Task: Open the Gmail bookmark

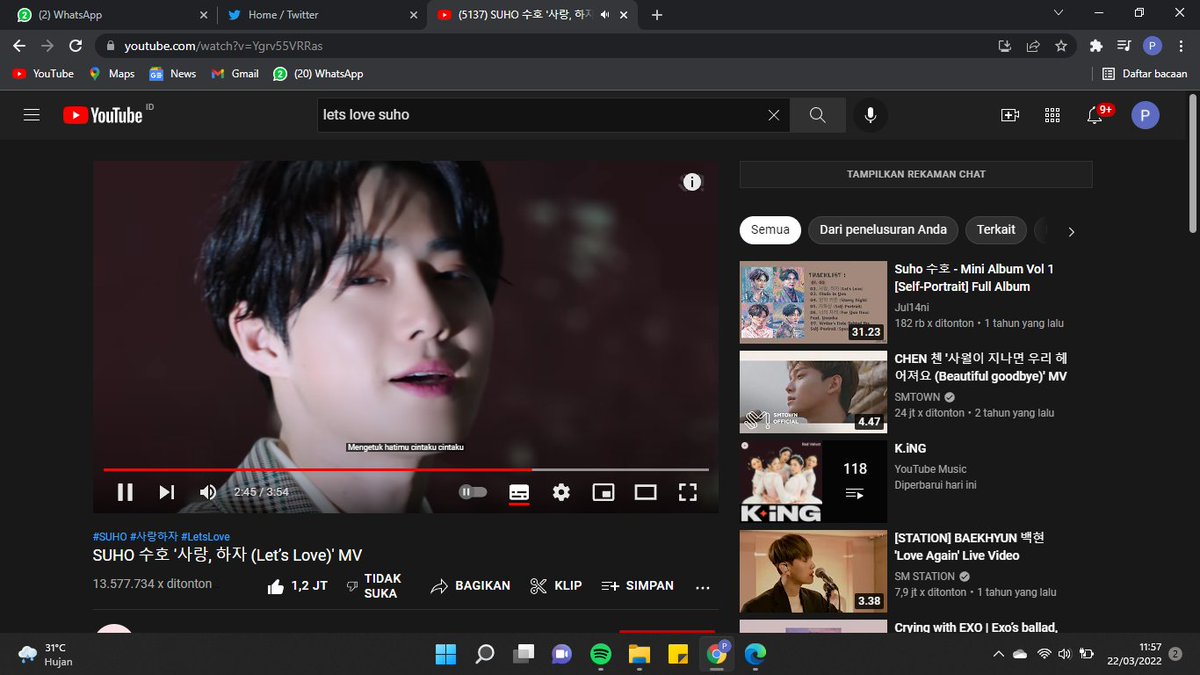Action: (x=235, y=74)
